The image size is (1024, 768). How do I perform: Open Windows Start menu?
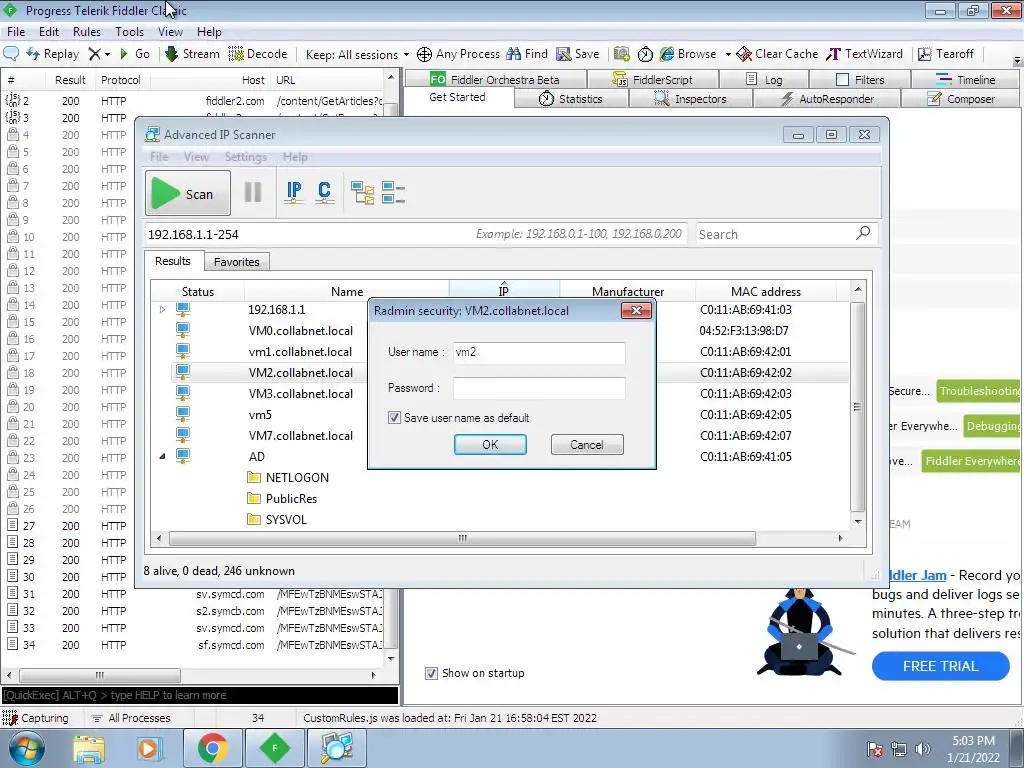tap(27, 748)
